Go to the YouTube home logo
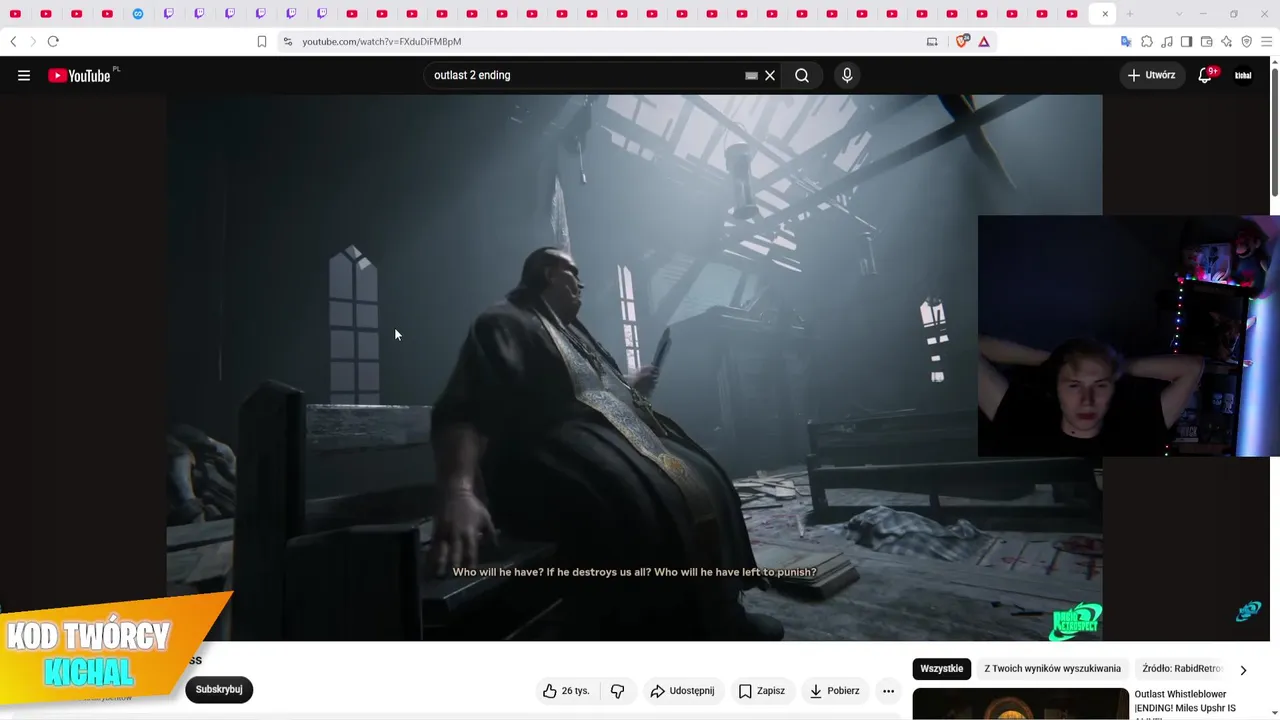 click(79, 76)
